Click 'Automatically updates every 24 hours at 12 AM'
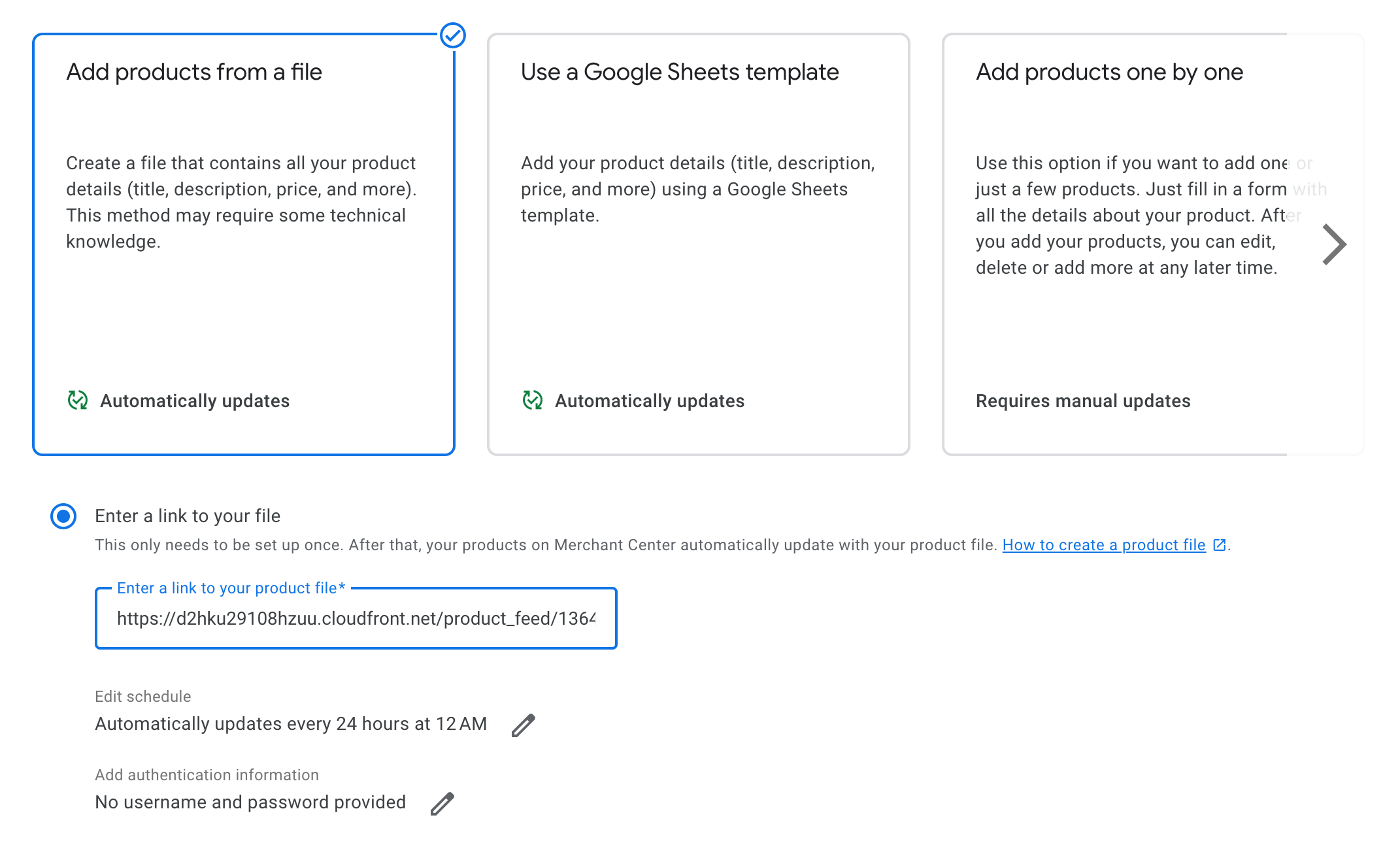The height and width of the screenshot is (843, 1400). (291, 724)
